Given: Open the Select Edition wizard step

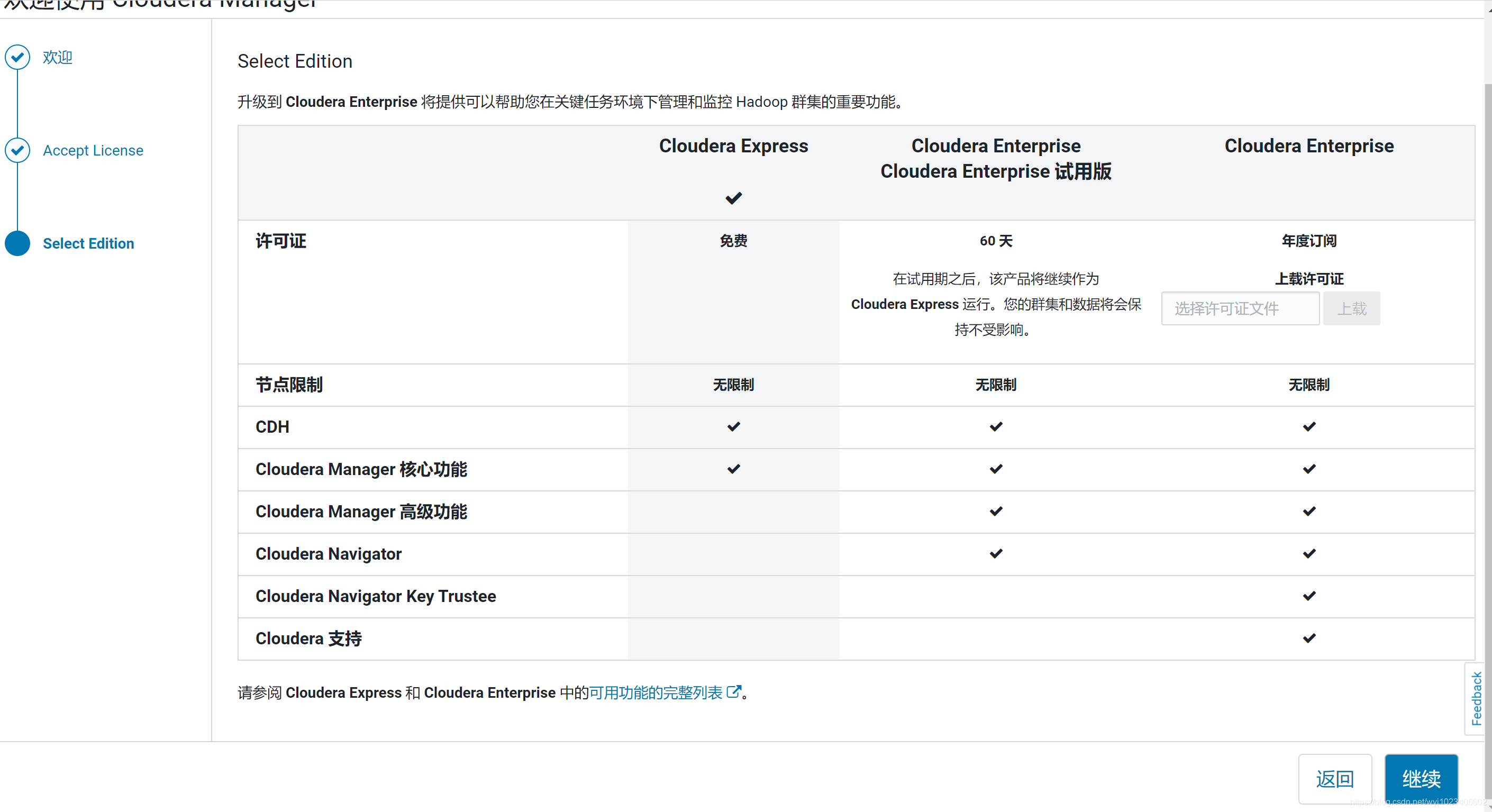Looking at the screenshot, I should click(88, 243).
